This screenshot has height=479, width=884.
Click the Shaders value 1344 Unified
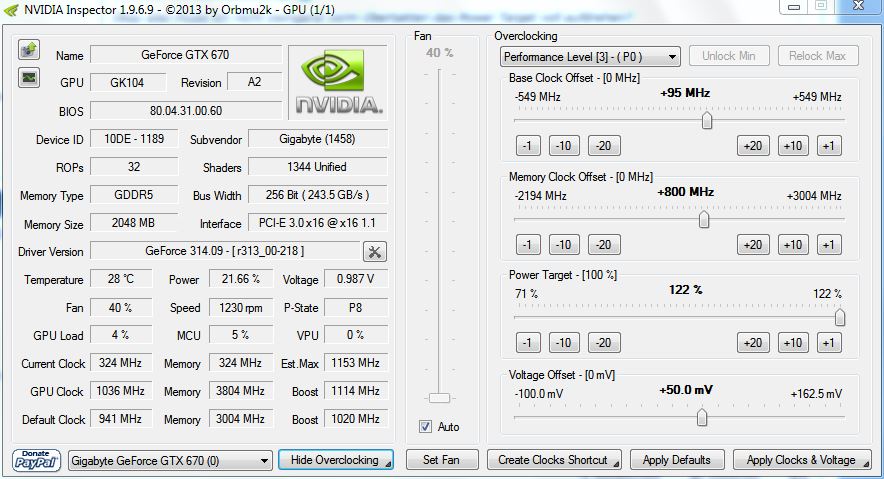[317, 167]
